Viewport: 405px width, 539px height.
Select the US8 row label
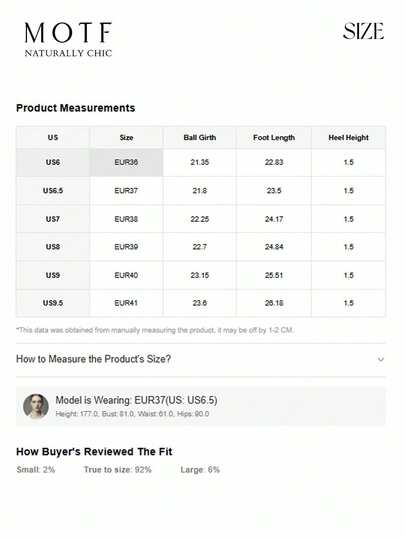coord(53,247)
